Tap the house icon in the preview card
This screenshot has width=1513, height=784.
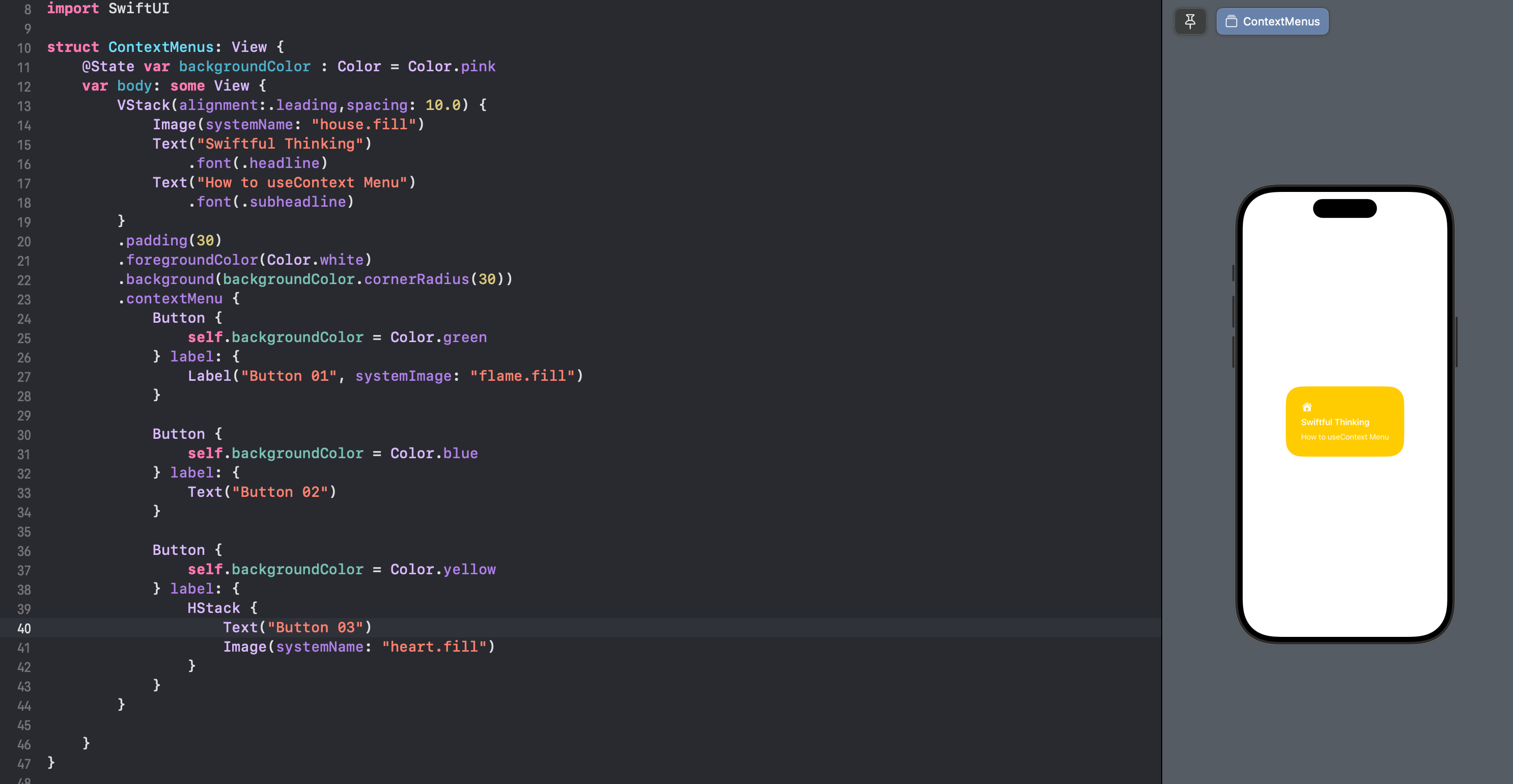[x=1307, y=407]
